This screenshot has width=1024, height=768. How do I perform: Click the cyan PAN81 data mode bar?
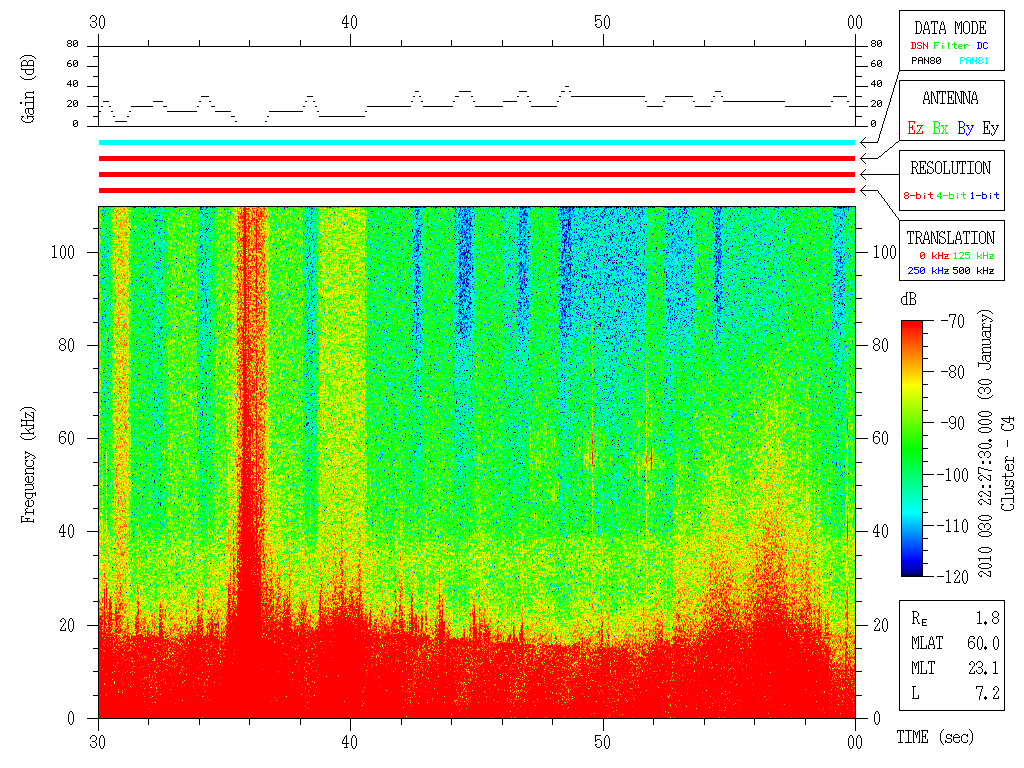pyautogui.click(x=477, y=142)
